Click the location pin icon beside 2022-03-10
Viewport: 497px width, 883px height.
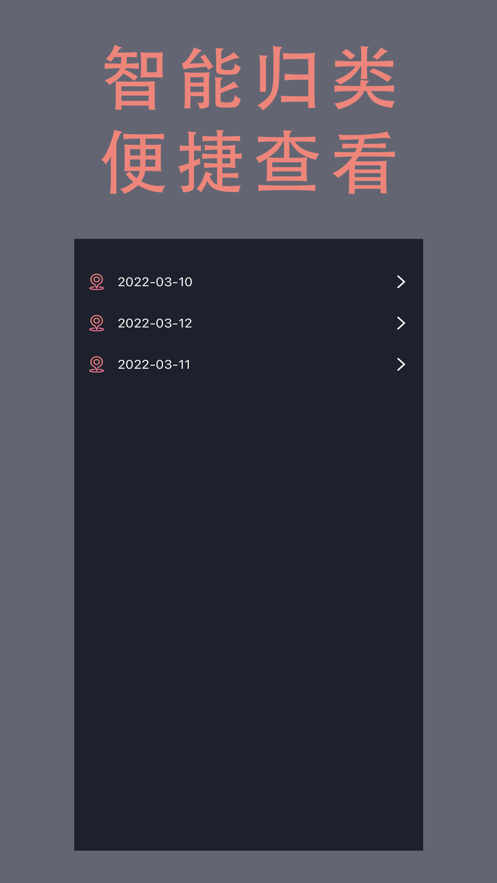97,282
